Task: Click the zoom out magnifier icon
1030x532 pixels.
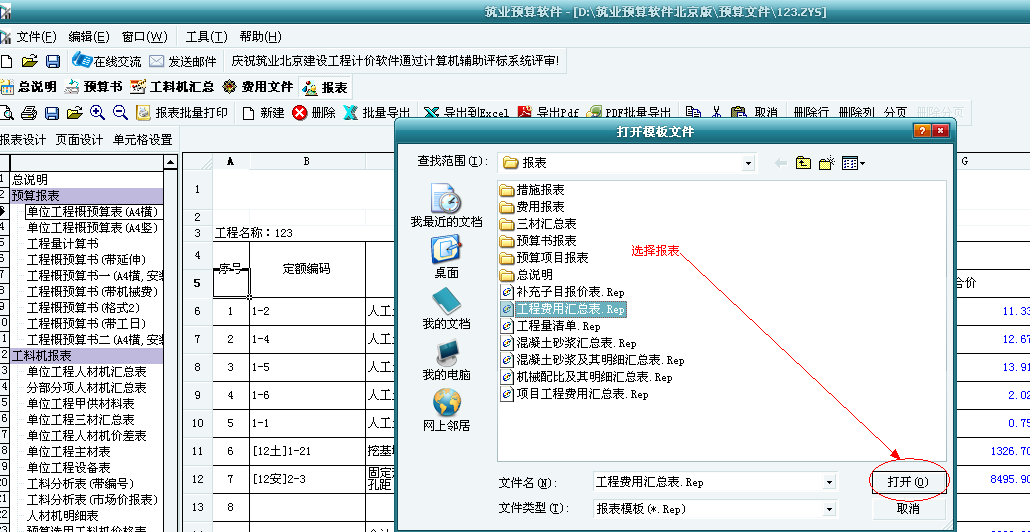Action: point(120,113)
